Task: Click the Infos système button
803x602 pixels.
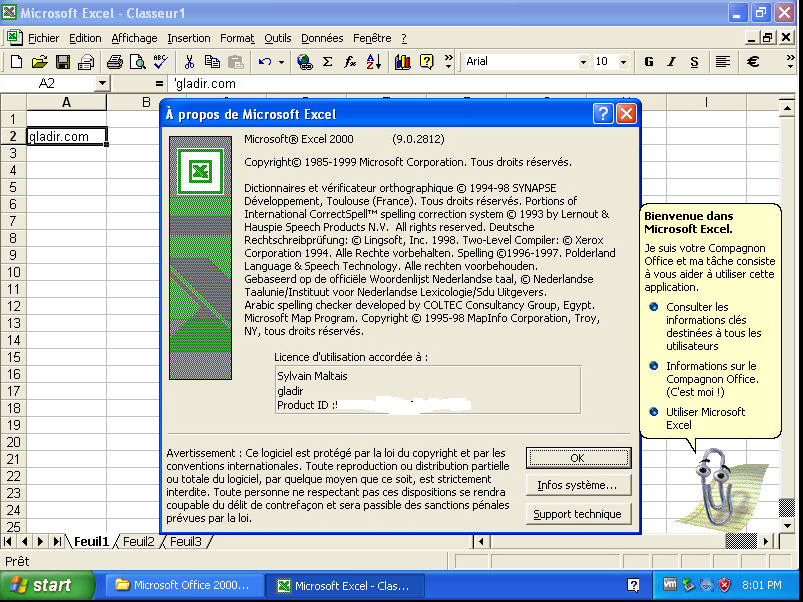Action: tap(578, 486)
